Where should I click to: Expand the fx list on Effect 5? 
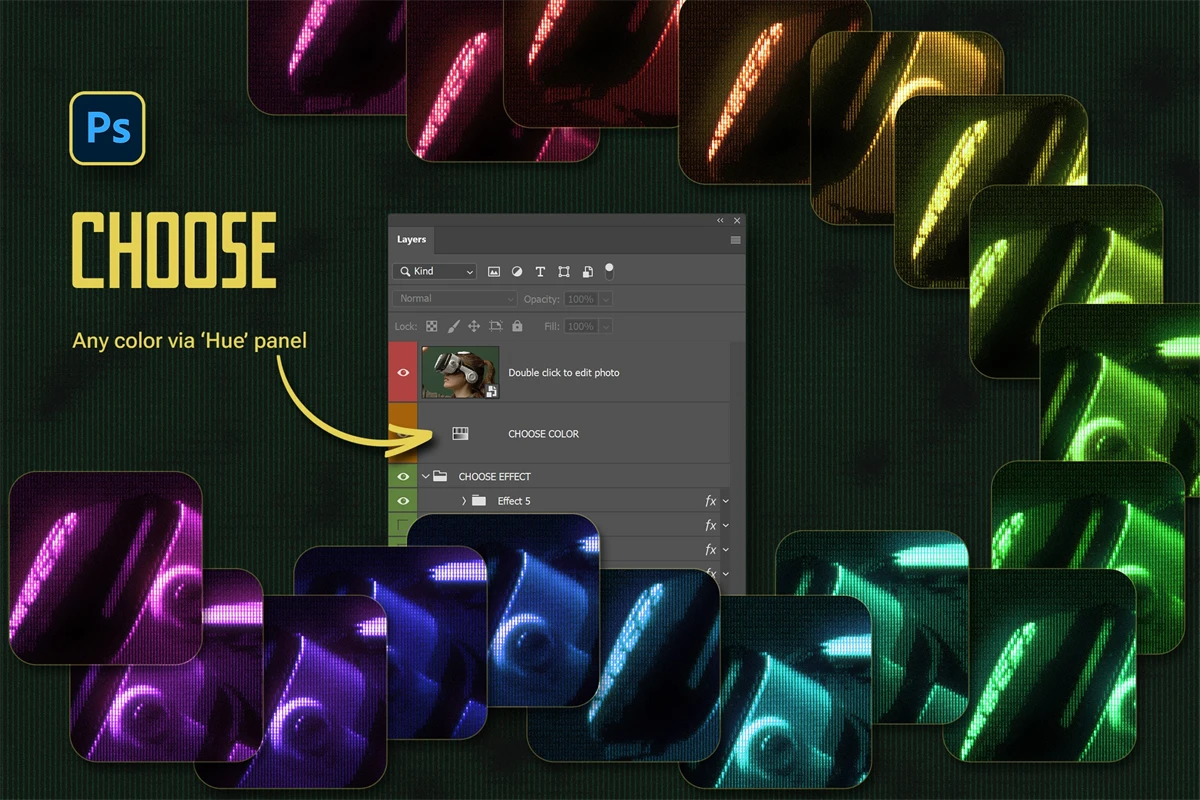coord(725,501)
